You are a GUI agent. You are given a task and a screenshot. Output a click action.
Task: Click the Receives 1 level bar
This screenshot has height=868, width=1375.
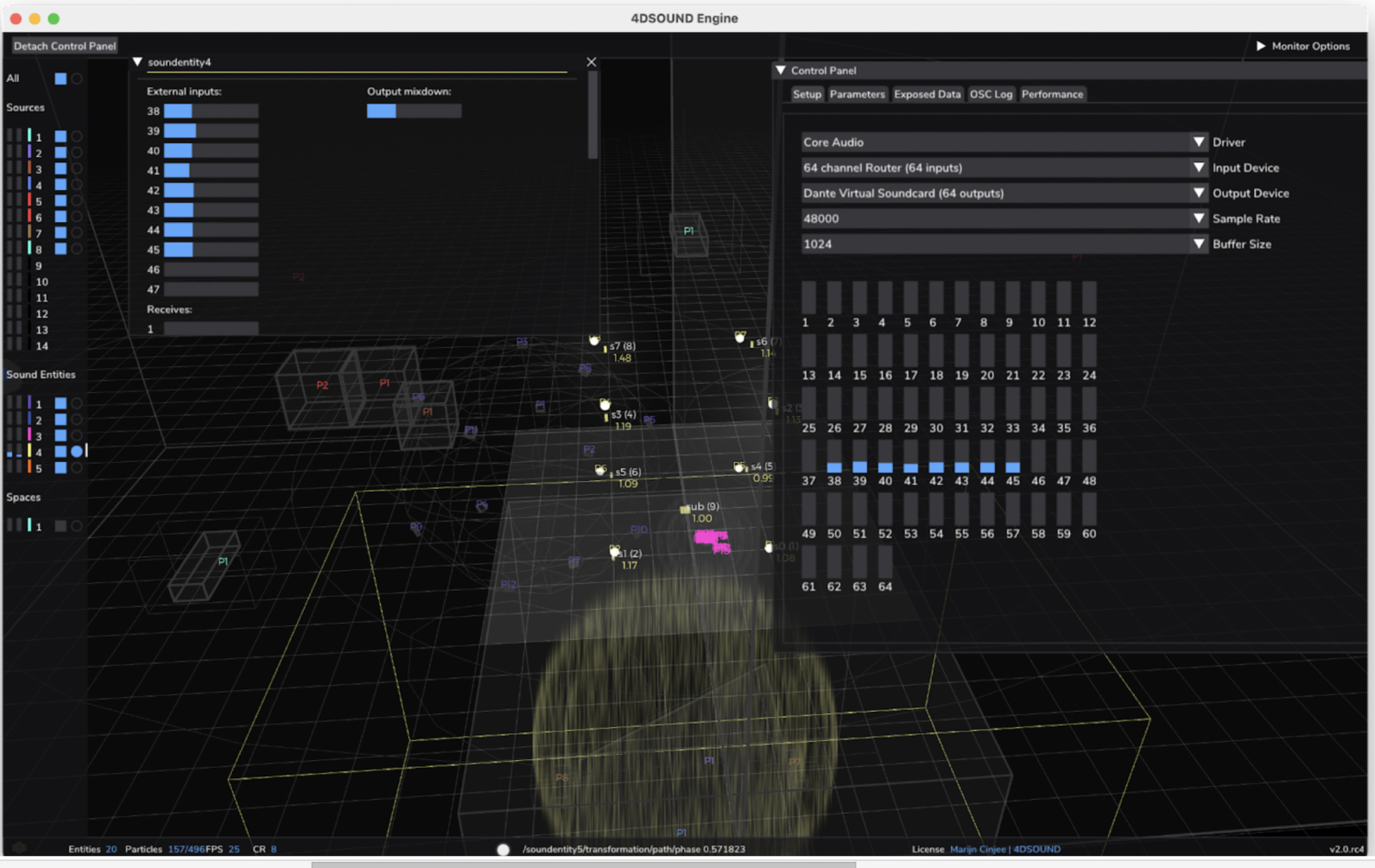tap(211, 329)
